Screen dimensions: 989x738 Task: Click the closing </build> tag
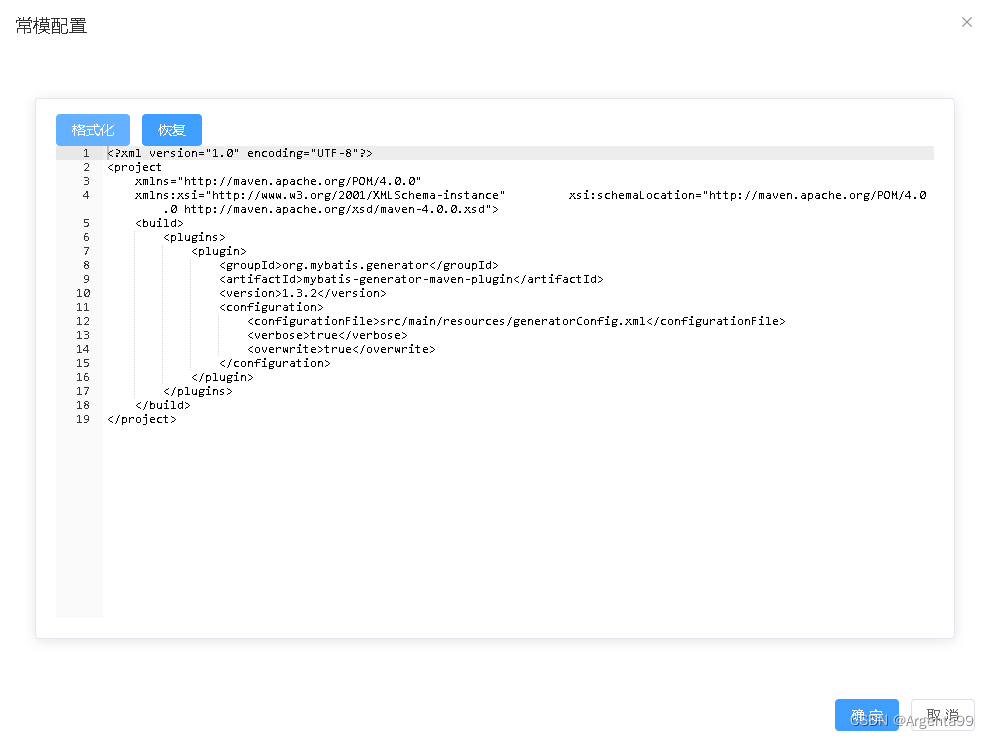tap(163, 405)
